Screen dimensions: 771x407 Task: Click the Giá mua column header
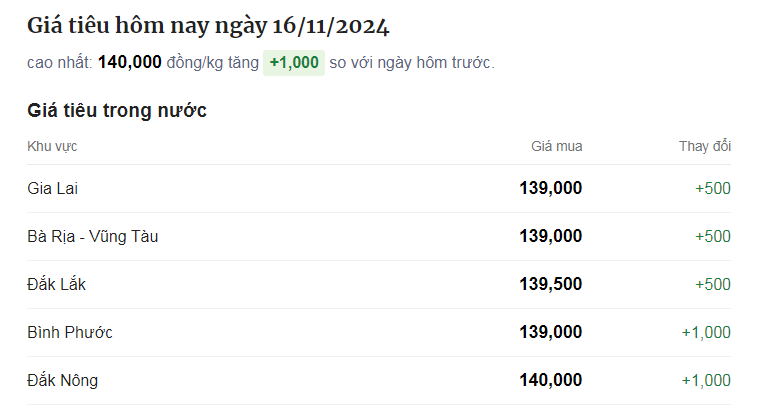pos(557,146)
